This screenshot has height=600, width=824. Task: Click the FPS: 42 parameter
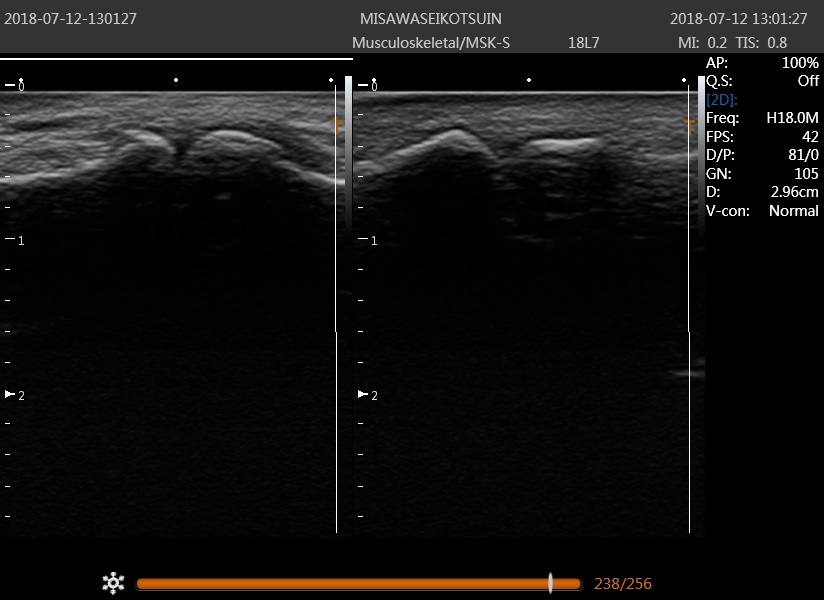pyautogui.click(x=762, y=137)
